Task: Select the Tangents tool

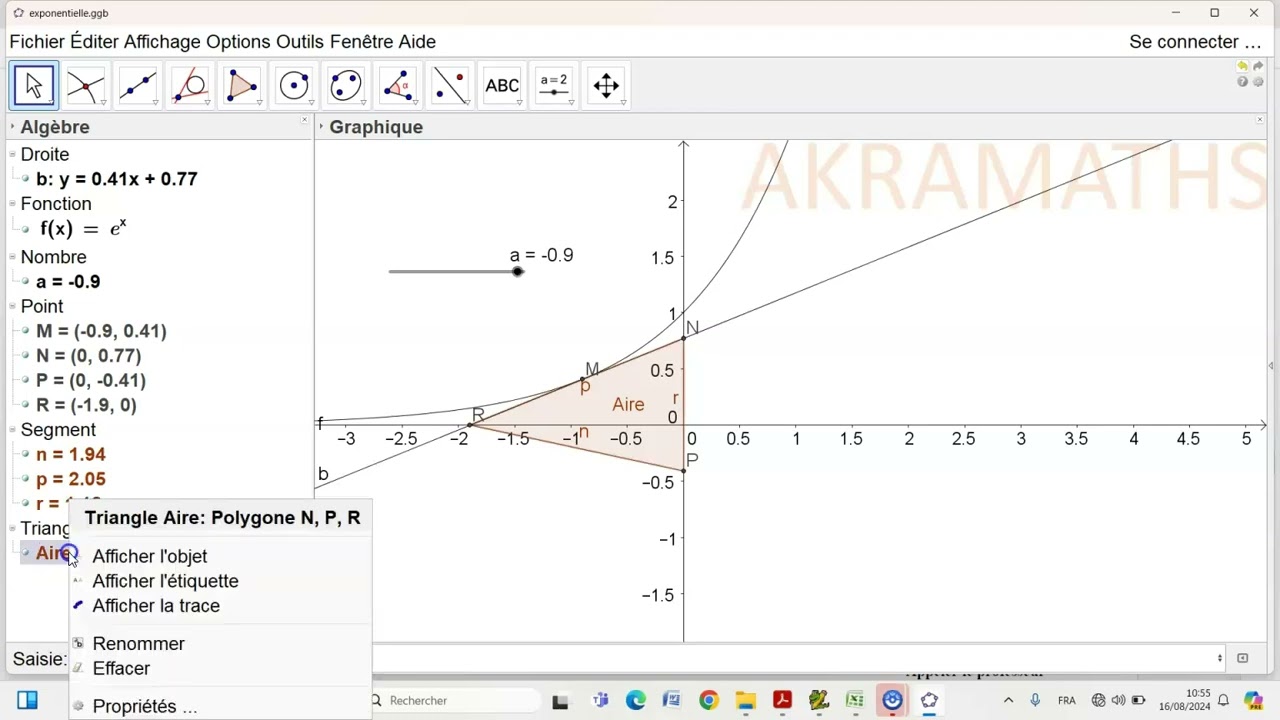Action: [x=190, y=86]
